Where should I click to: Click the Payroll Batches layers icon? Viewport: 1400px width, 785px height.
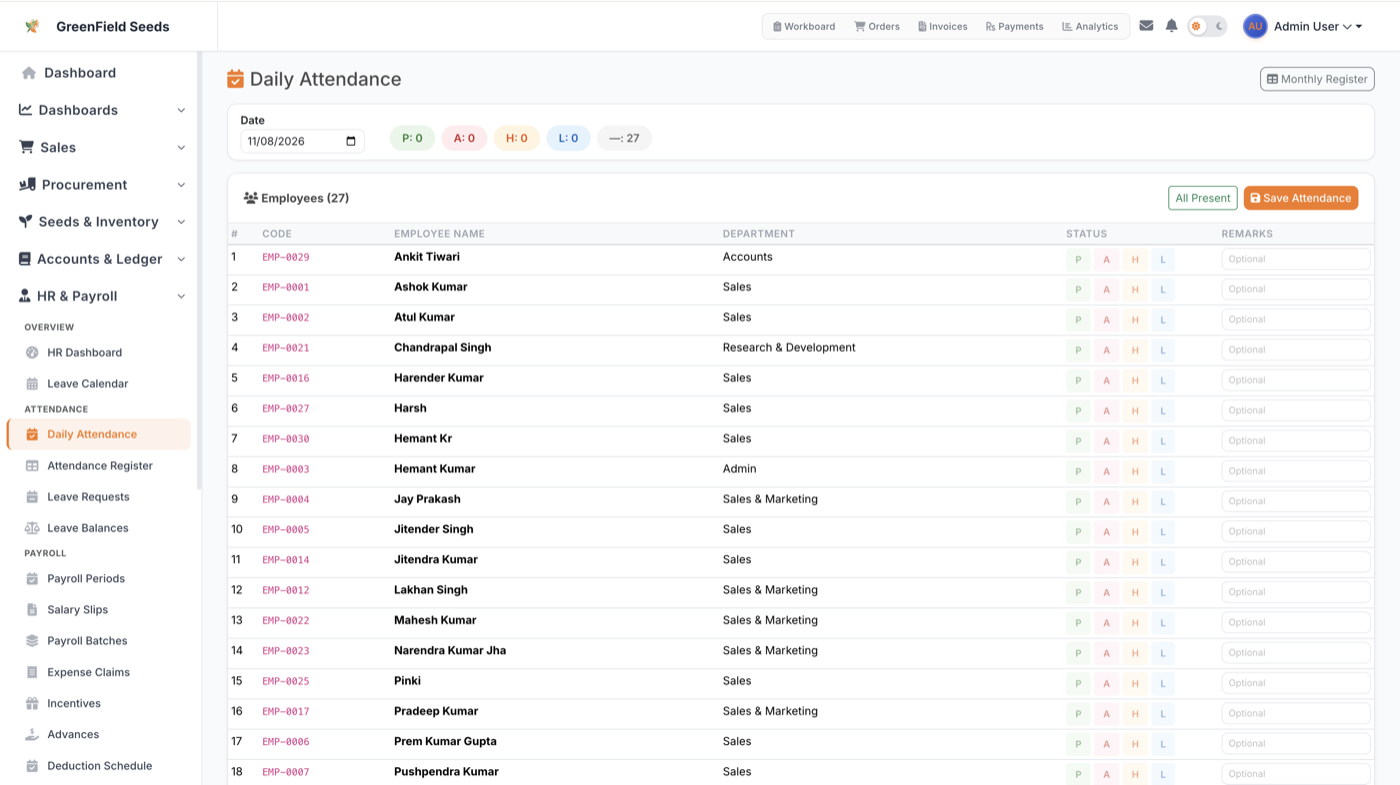pyautogui.click(x=32, y=641)
